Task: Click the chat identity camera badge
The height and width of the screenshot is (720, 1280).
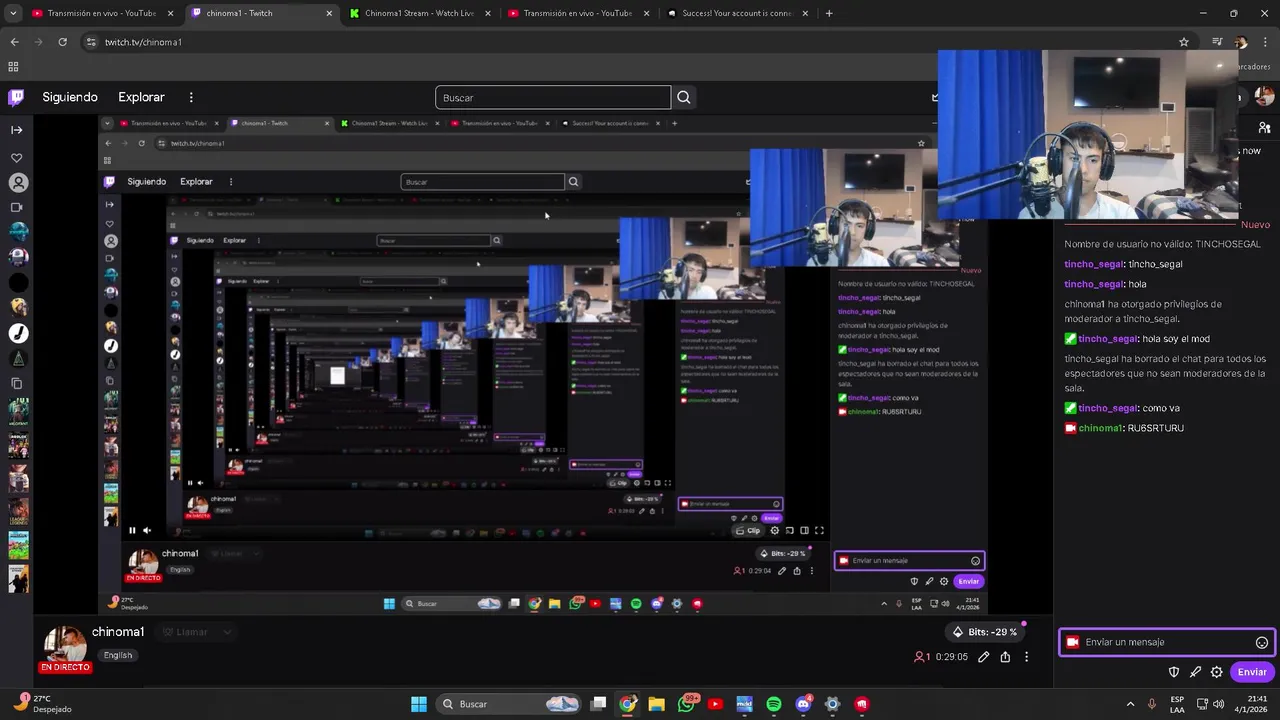Action: (1073, 642)
